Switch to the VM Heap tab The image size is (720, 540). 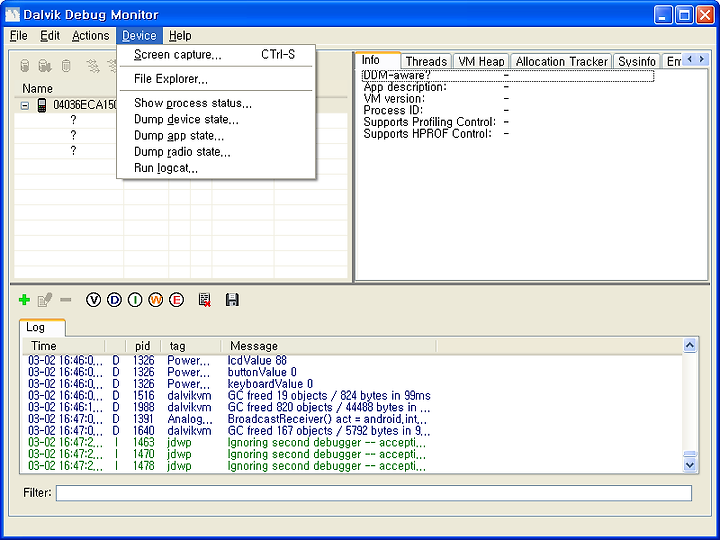click(481, 61)
